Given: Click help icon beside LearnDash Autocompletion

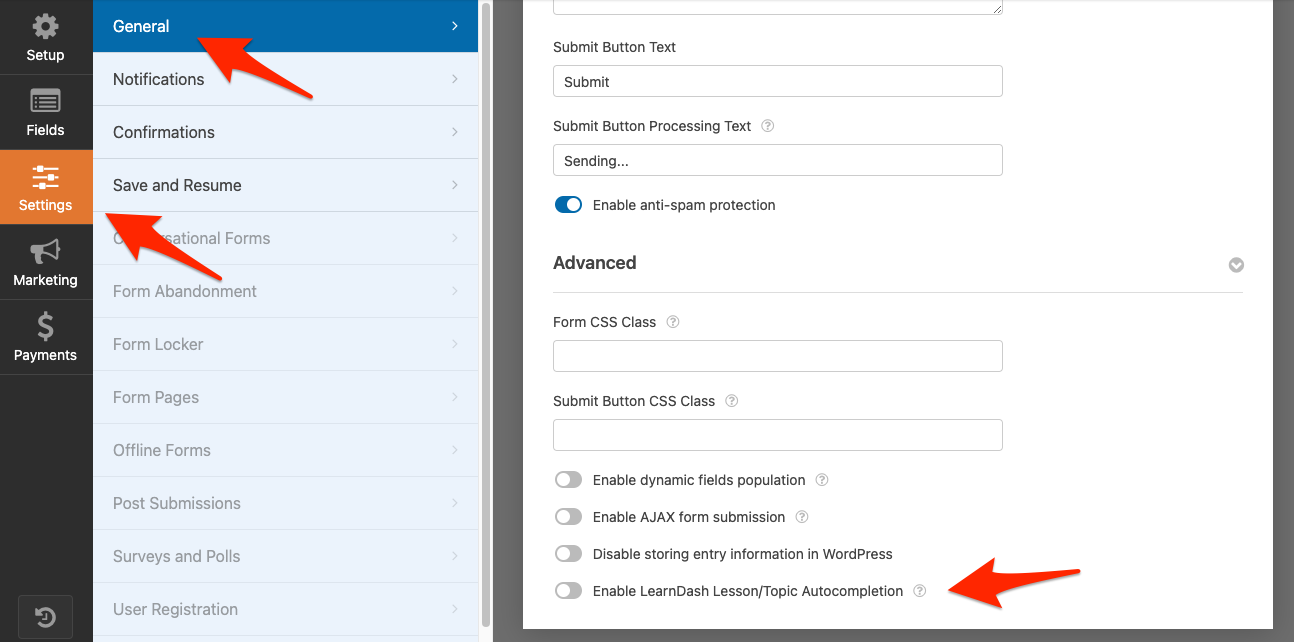Looking at the screenshot, I should tap(920, 591).
